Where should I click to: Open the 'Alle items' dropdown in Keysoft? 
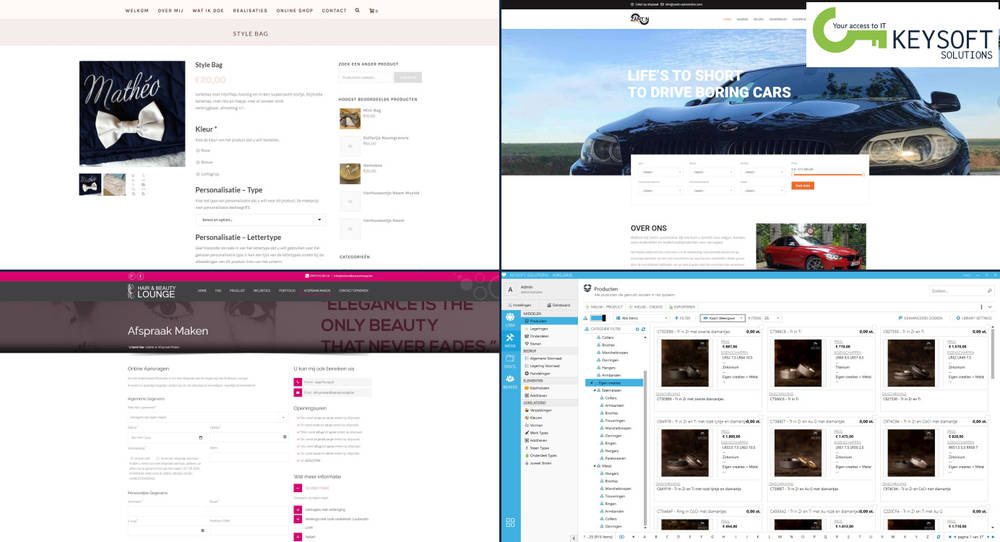[644, 318]
